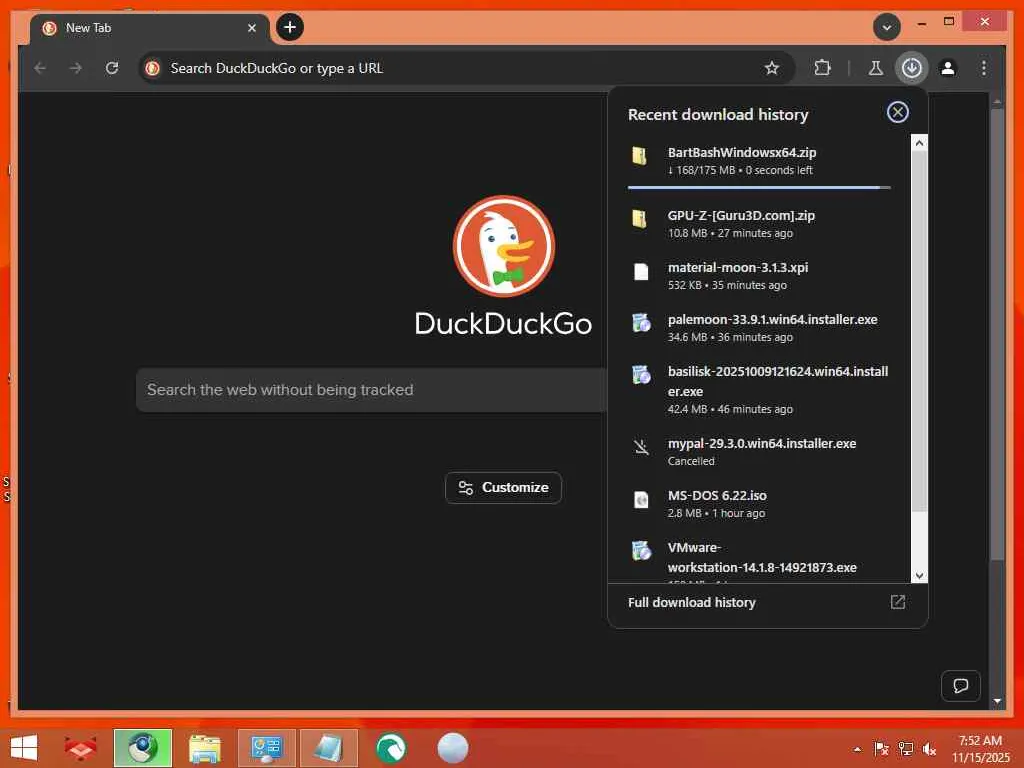Close the New Tab tab

(251, 28)
